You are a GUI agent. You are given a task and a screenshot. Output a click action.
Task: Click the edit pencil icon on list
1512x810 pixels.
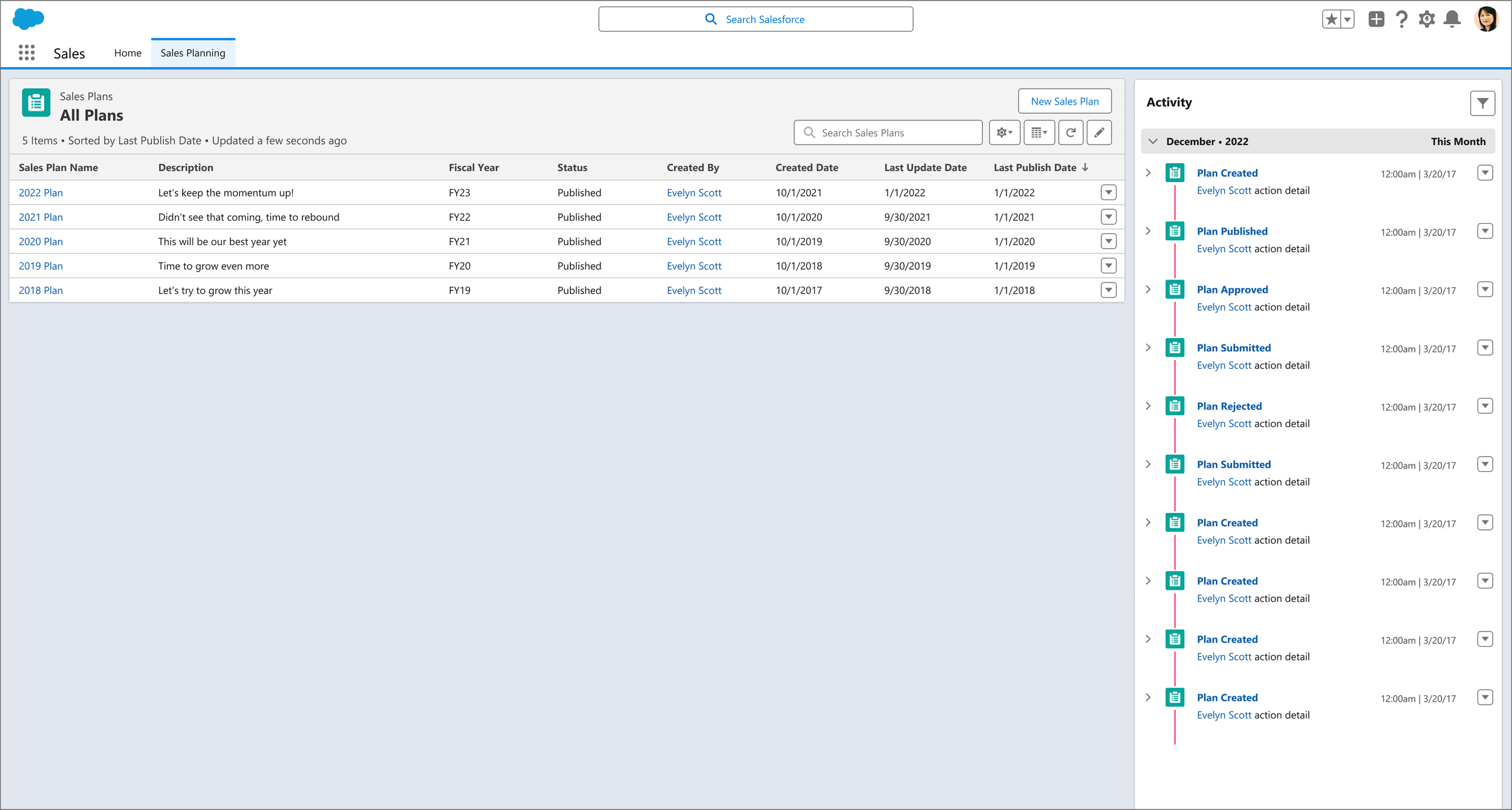pos(1100,131)
